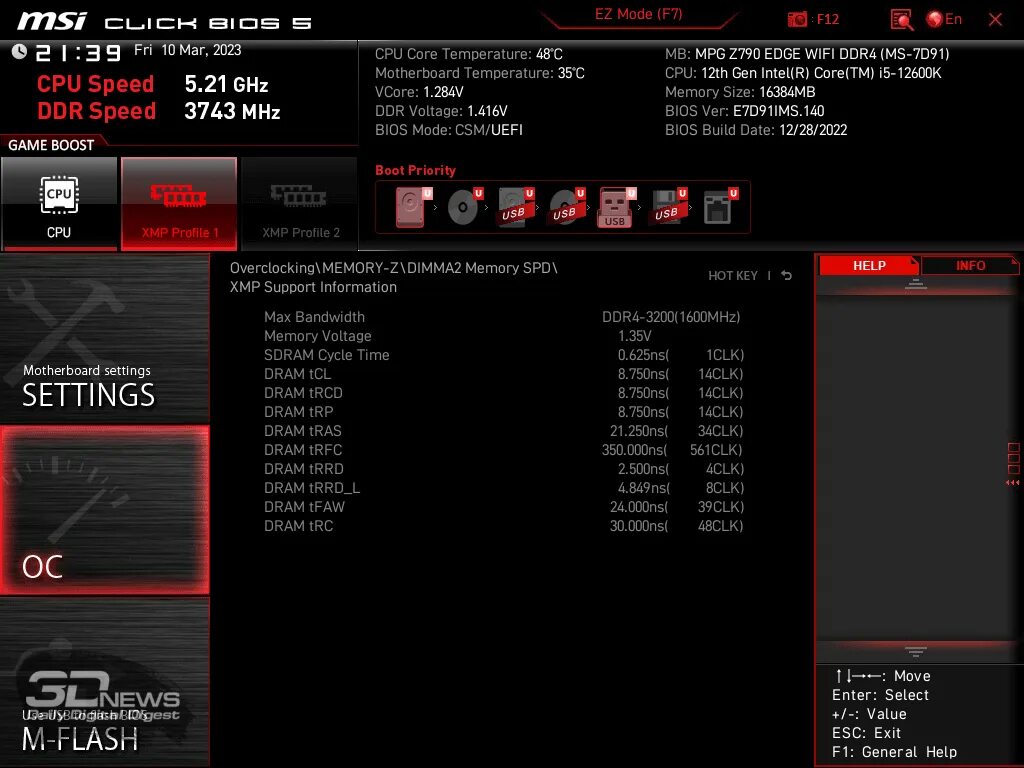The width and height of the screenshot is (1024, 768).
Task: Select the USB hard disk boot device
Action: tap(516, 207)
